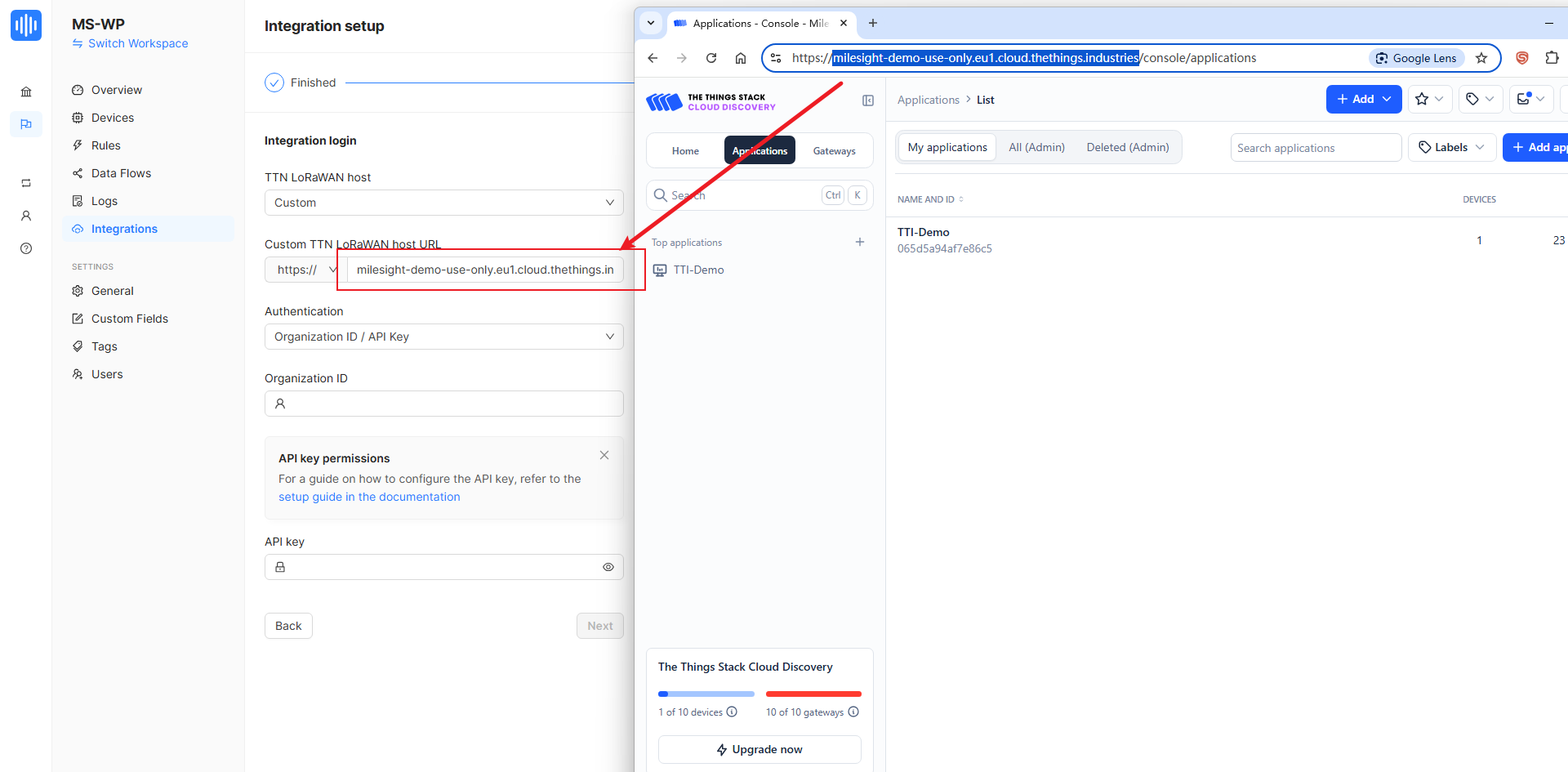Image resolution: width=1568 pixels, height=772 pixels.
Task: Click the Google Lens button in address bar
Action: pos(1417,58)
